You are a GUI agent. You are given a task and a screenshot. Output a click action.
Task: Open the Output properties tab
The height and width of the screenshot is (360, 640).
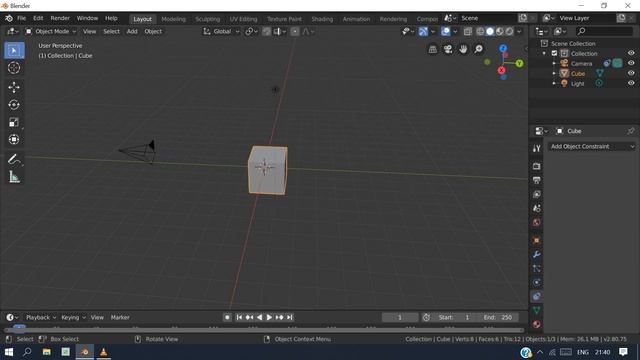(x=536, y=180)
